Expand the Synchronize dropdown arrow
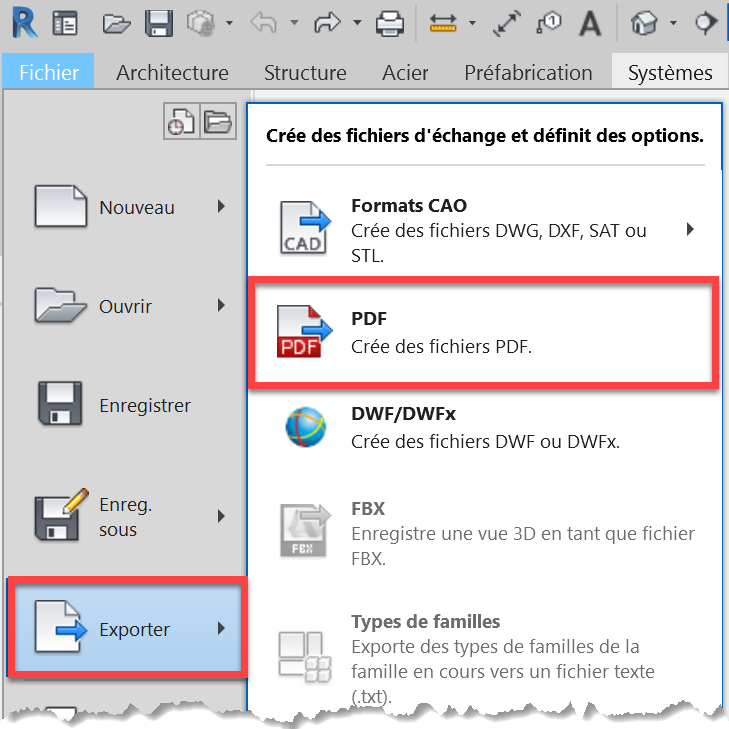Screen dimensions: 729x729 click(x=229, y=22)
